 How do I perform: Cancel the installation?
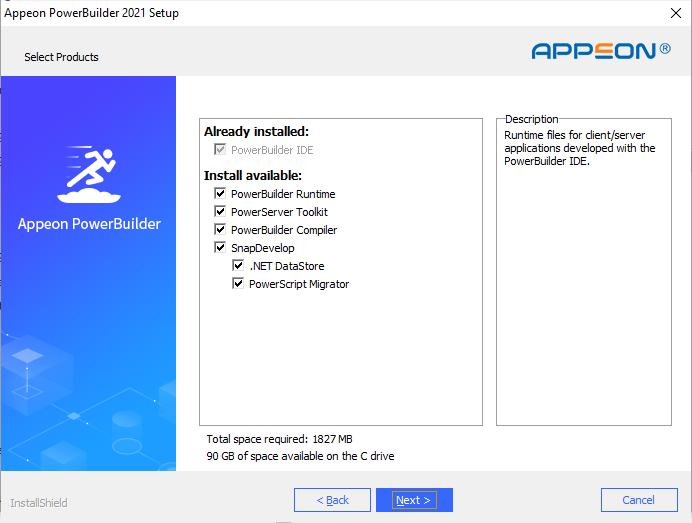point(638,500)
